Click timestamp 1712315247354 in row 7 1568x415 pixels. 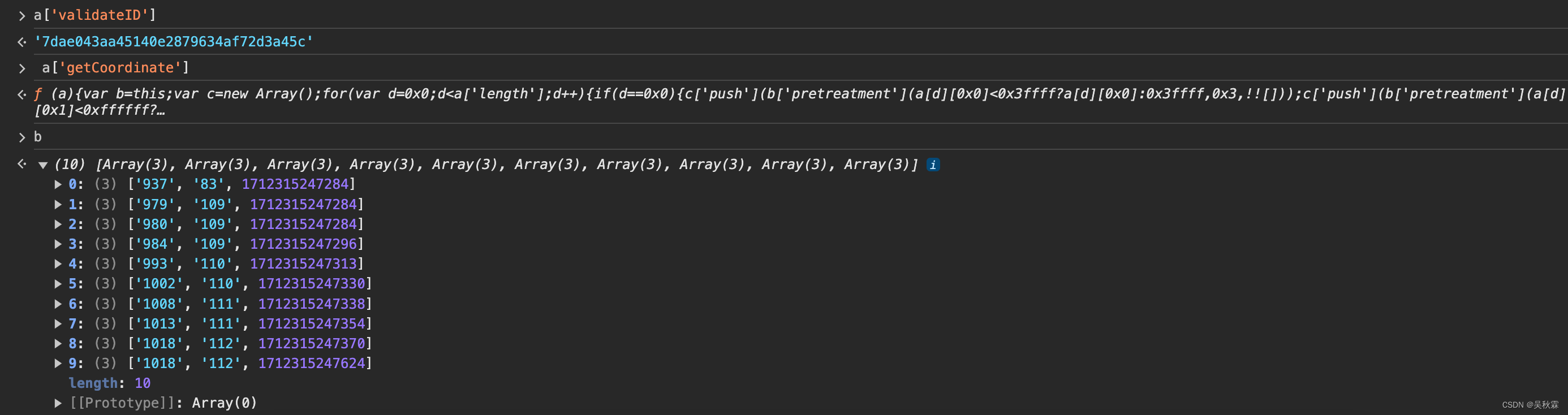click(312, 323)
